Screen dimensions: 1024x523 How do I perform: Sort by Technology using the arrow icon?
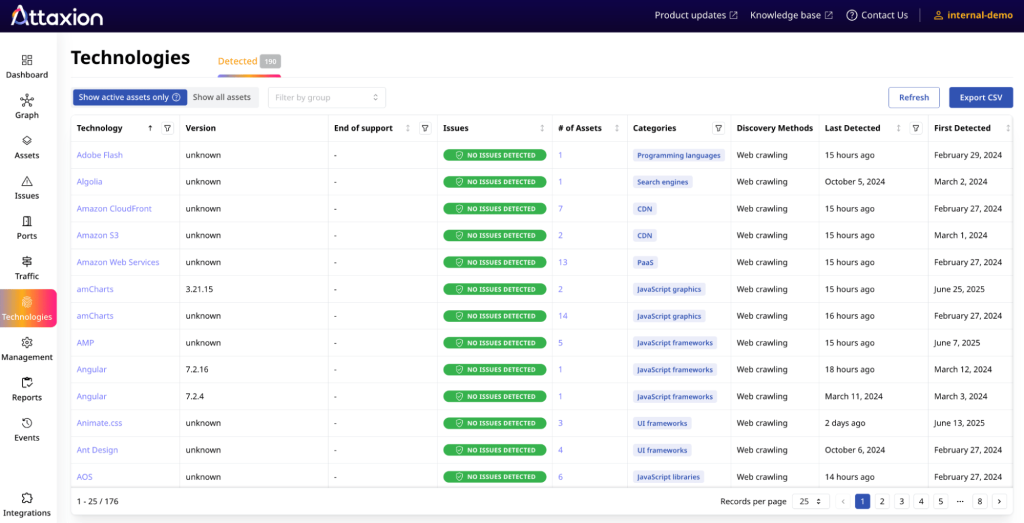point(150,128)
